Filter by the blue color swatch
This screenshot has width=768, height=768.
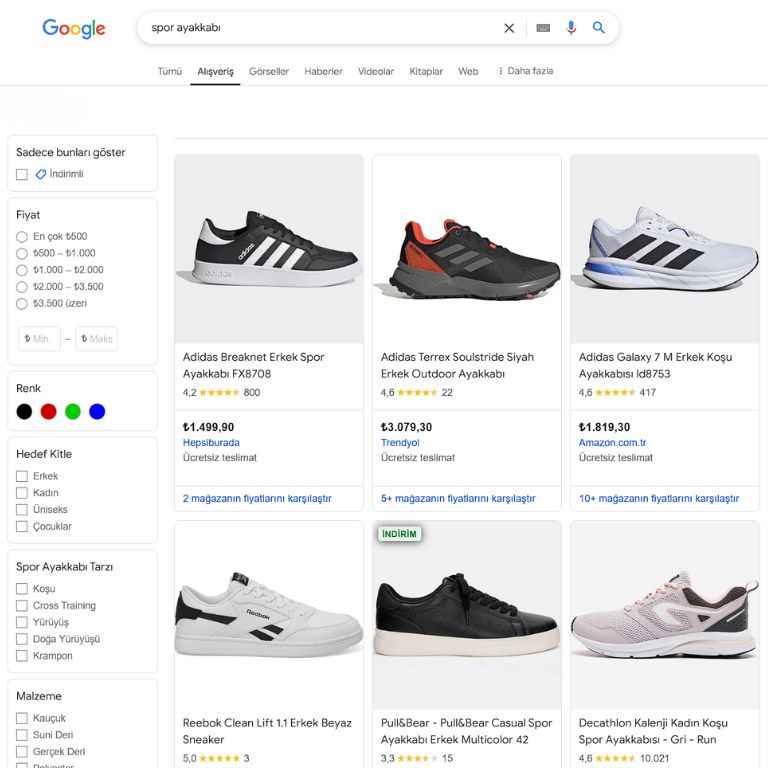(97, 411)
